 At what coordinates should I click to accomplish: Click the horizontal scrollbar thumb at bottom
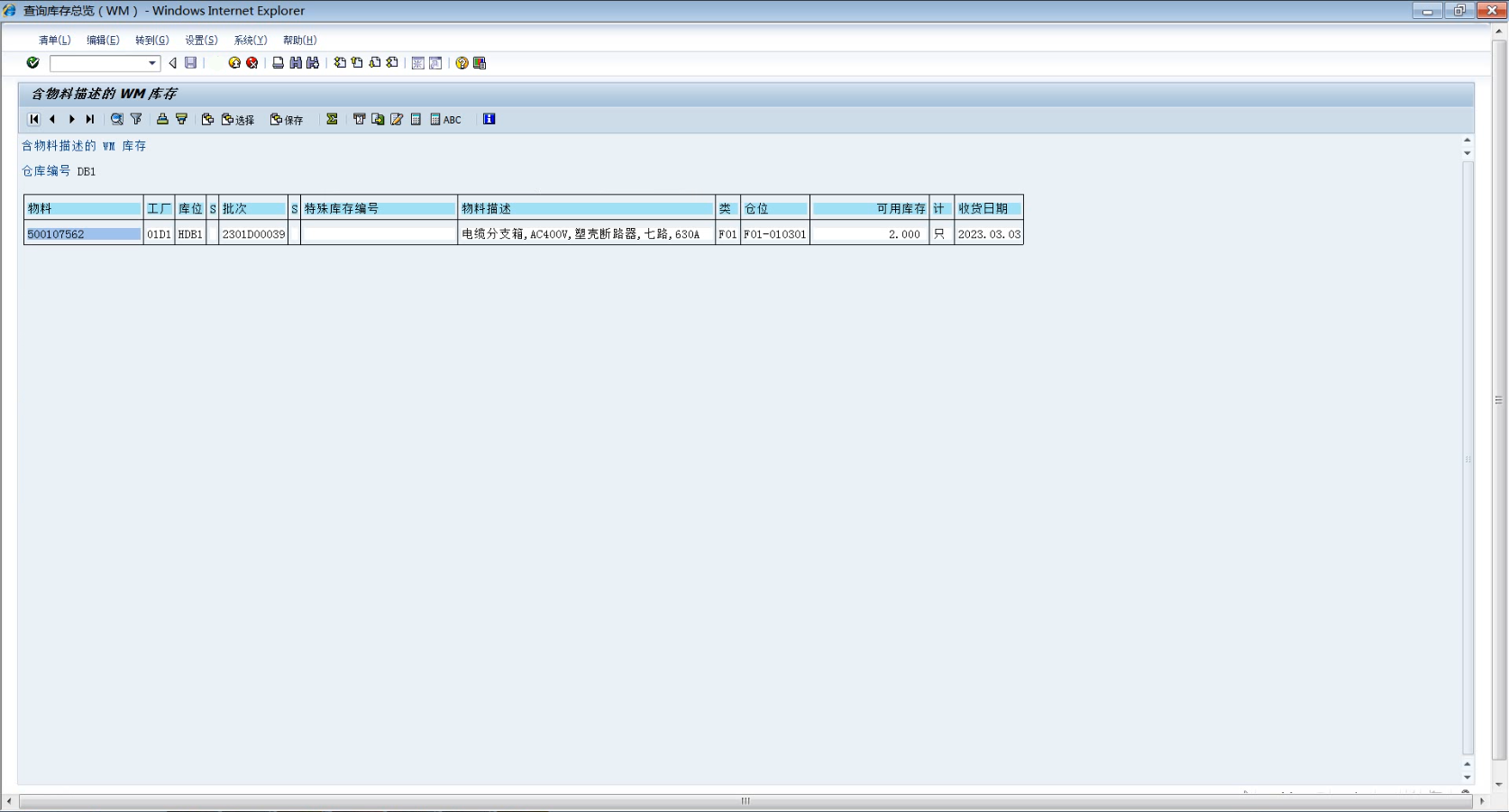pyautogui.click(x=745, y=801)
